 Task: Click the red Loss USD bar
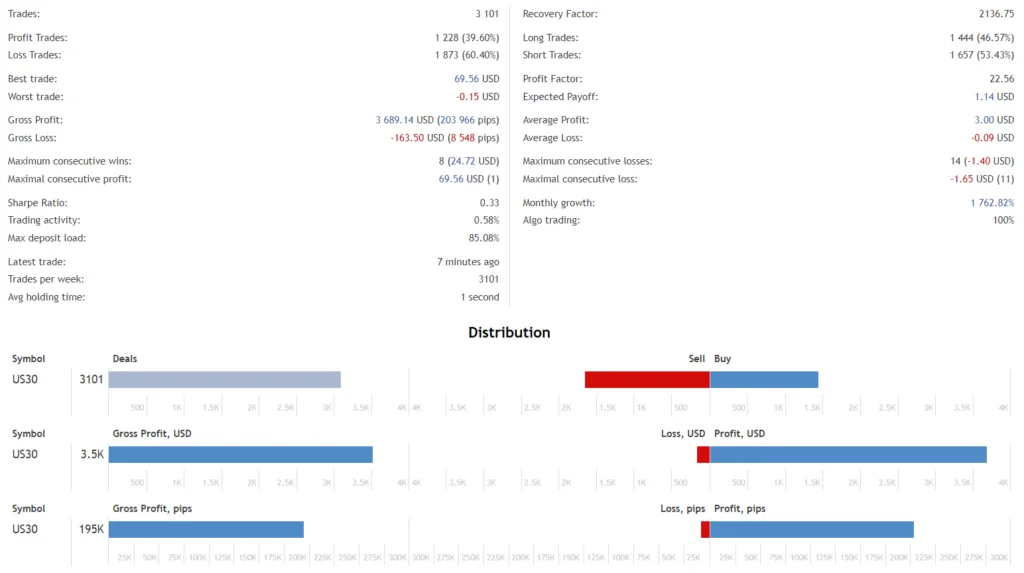tap(703, 454)
